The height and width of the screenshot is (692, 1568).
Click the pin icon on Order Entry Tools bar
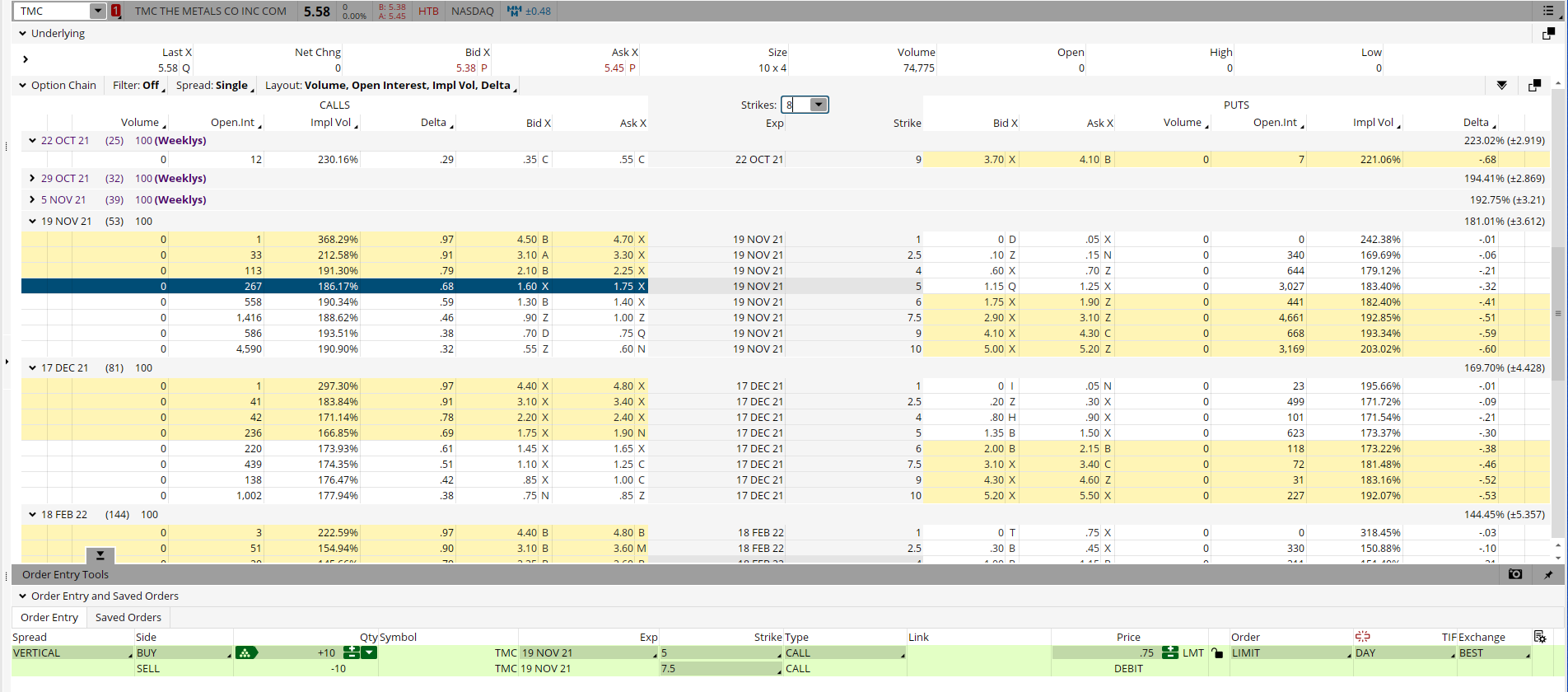click(x=1548, y=574)
